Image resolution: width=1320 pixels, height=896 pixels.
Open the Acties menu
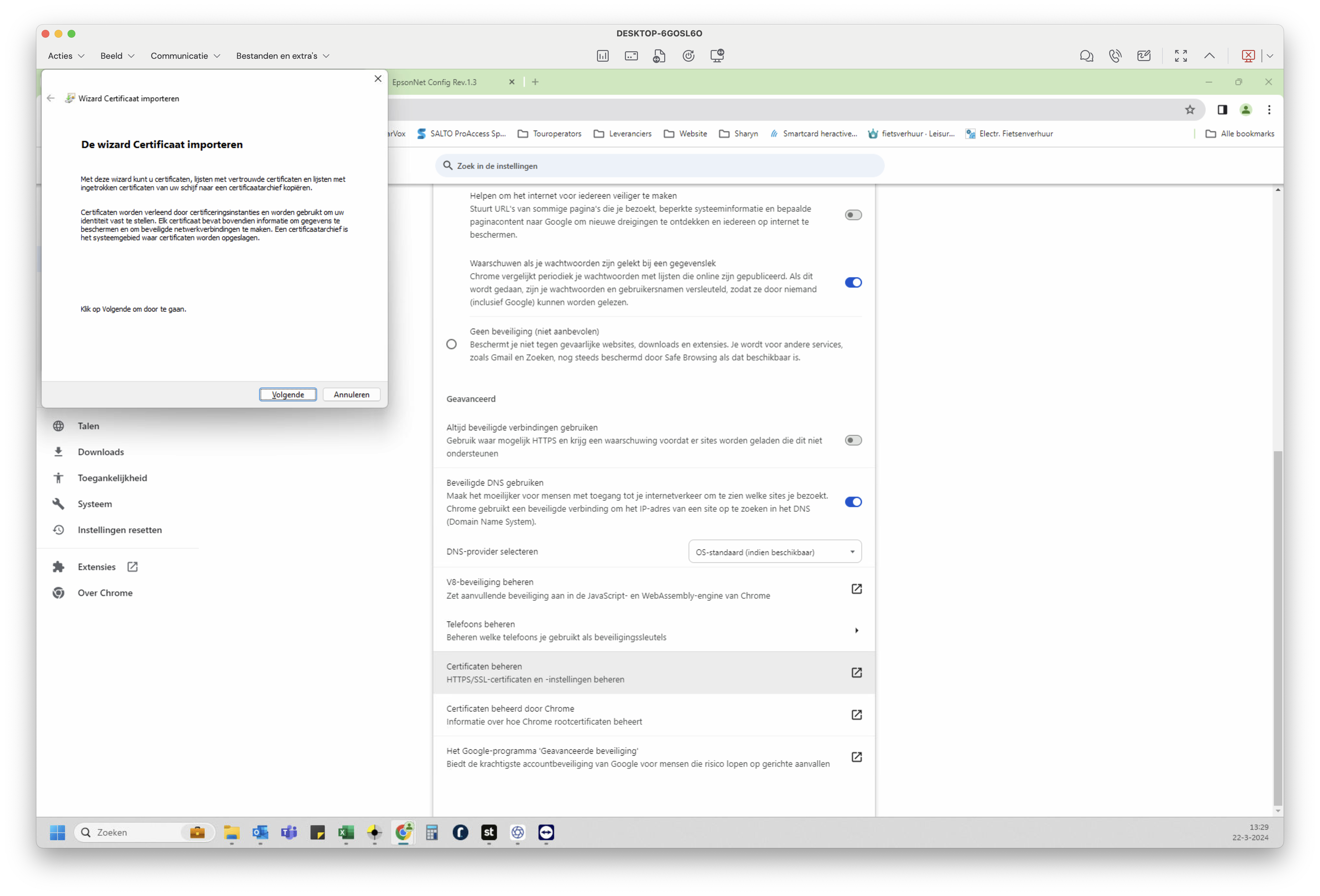pyautogui.click(x=66, y=56)
